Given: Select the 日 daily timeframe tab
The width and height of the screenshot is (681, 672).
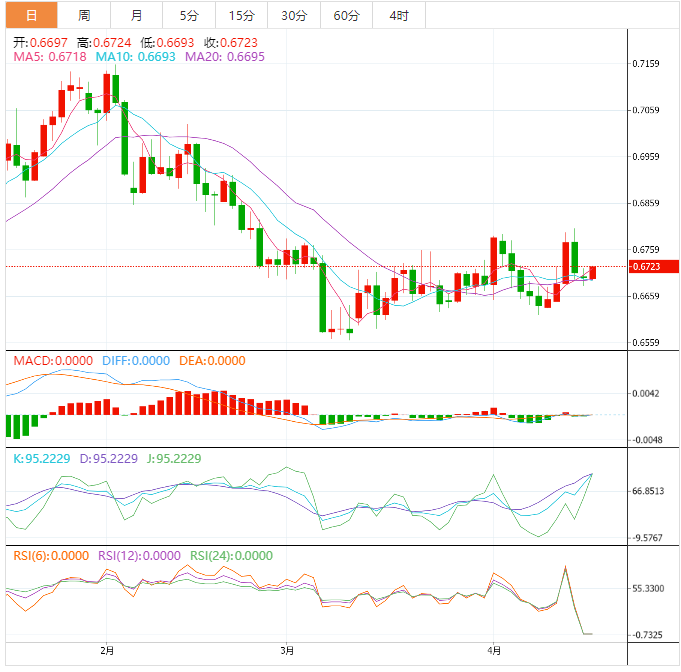Looking at the screenshot, I should click(x=31, y=15).
